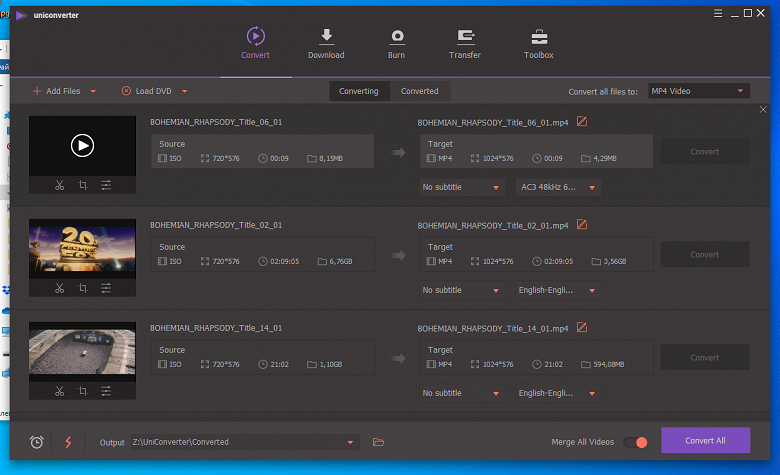Screen dimensions: 780x475
Task: Rename output file Title_06_01.mp4 with edit icon
Action: tap(582, 121)
